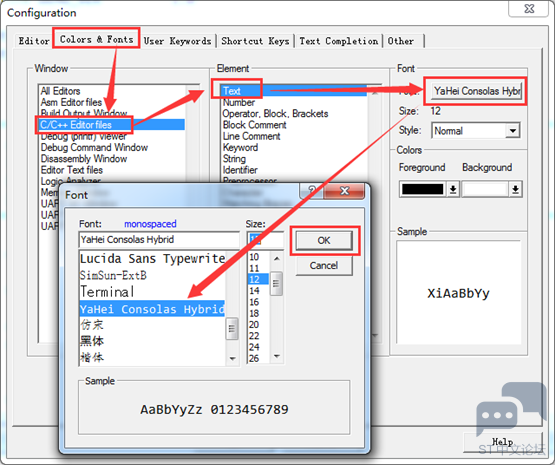Switch to the Shortcut Keys tab
This screenshot has height=465, width=555.
point(256,41)
